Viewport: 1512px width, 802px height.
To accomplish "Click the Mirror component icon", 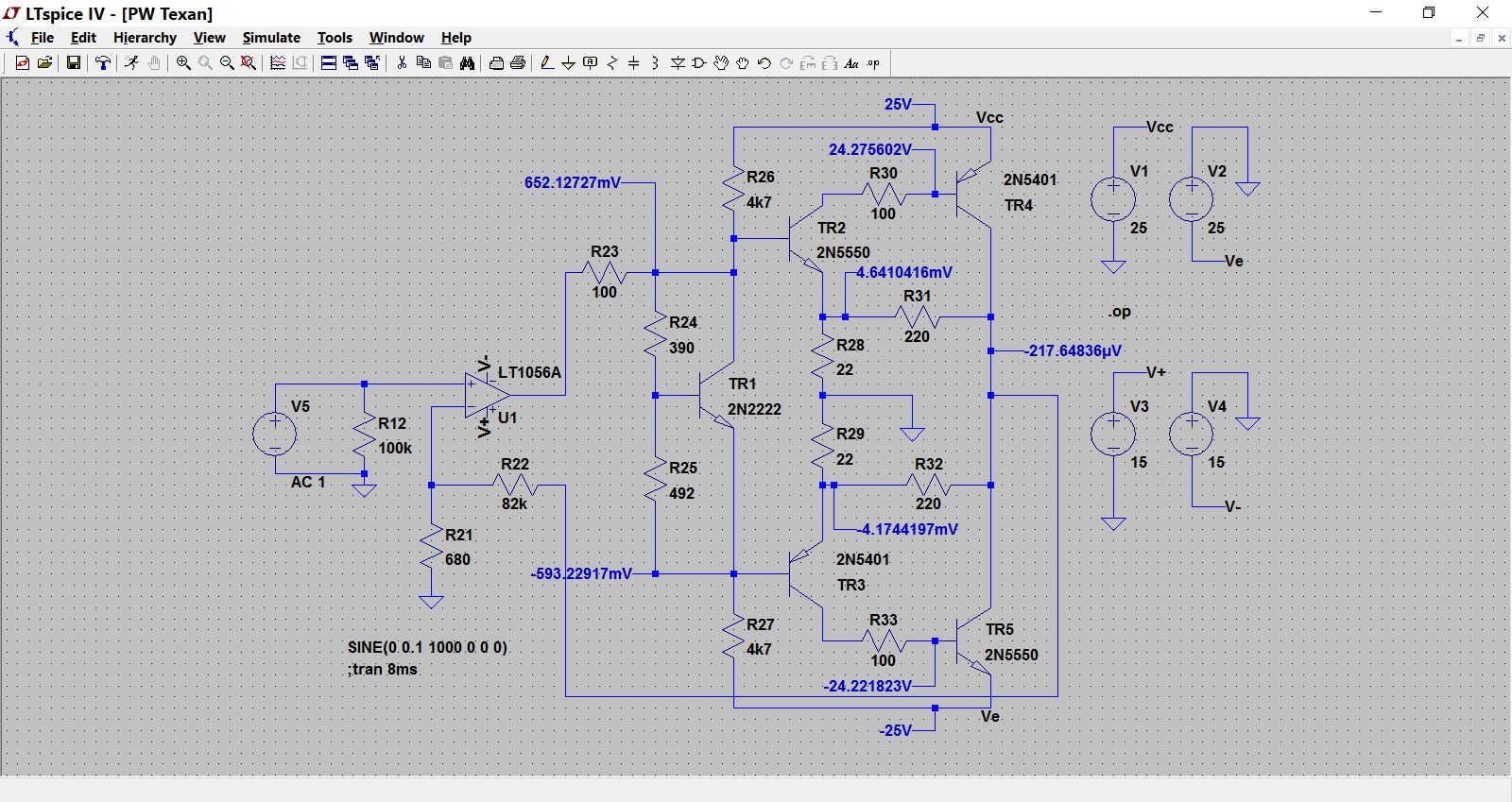I will pos(830,63).
